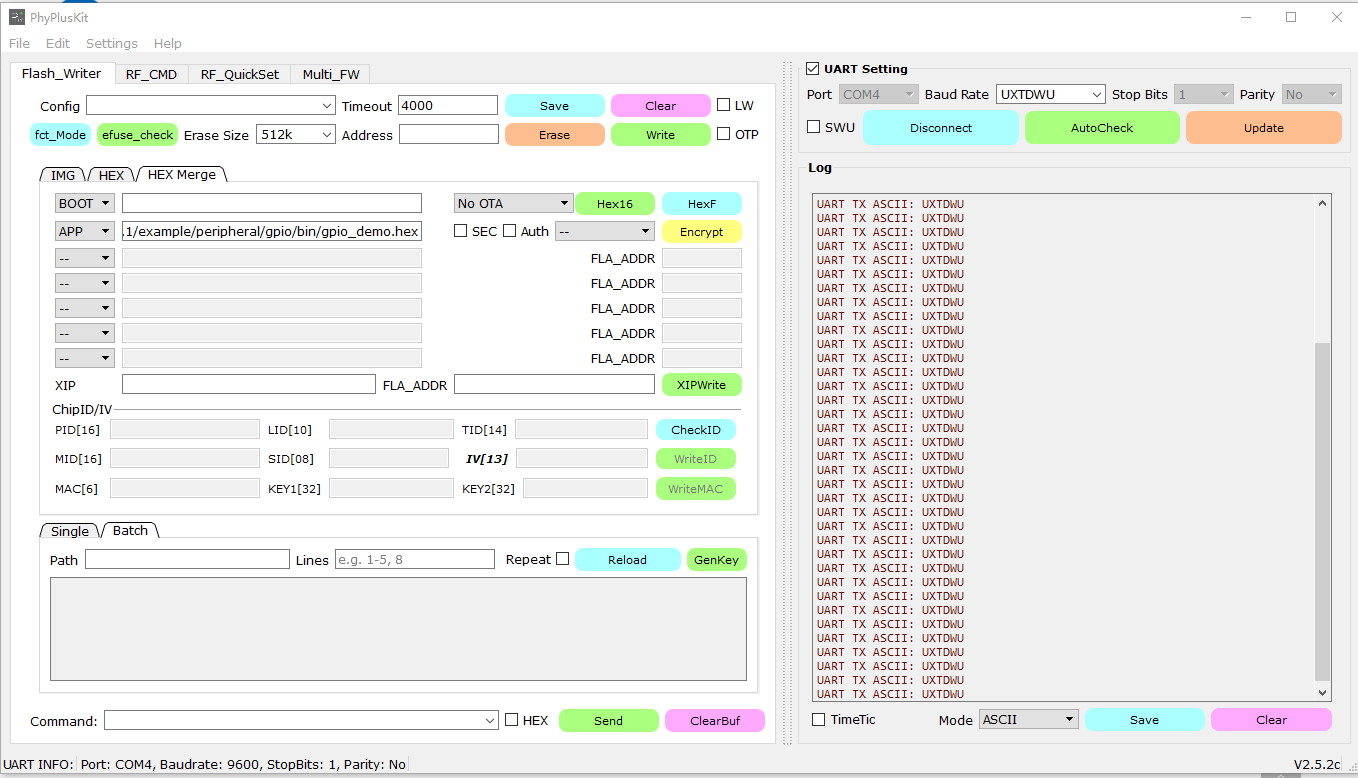Click the log scrollbar up arrow
The width and height of the screenshot is (1358, 778).
click(1323, 203)
